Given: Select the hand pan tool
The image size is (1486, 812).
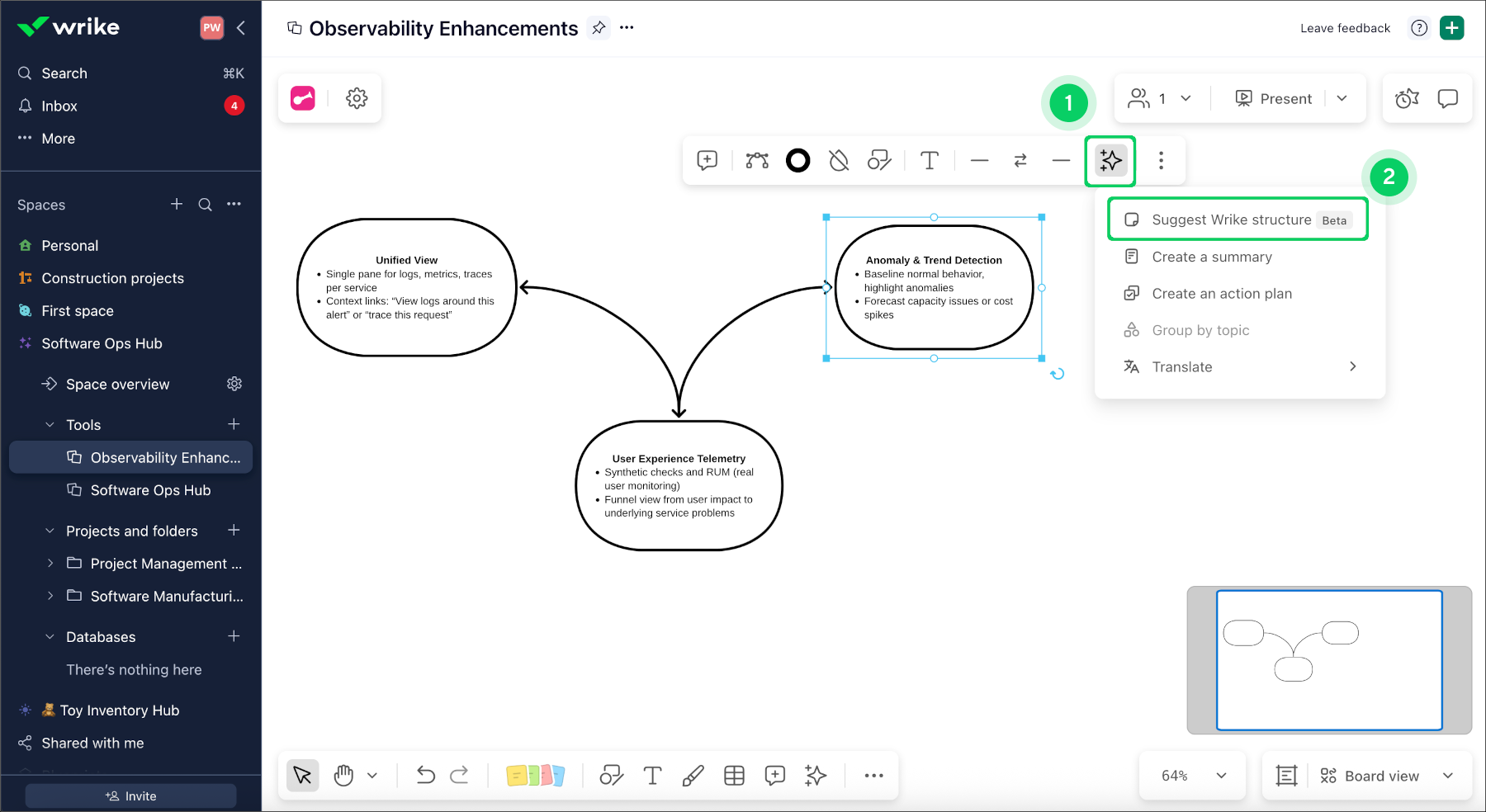Looking at the screenshot, I should (343, 776).
